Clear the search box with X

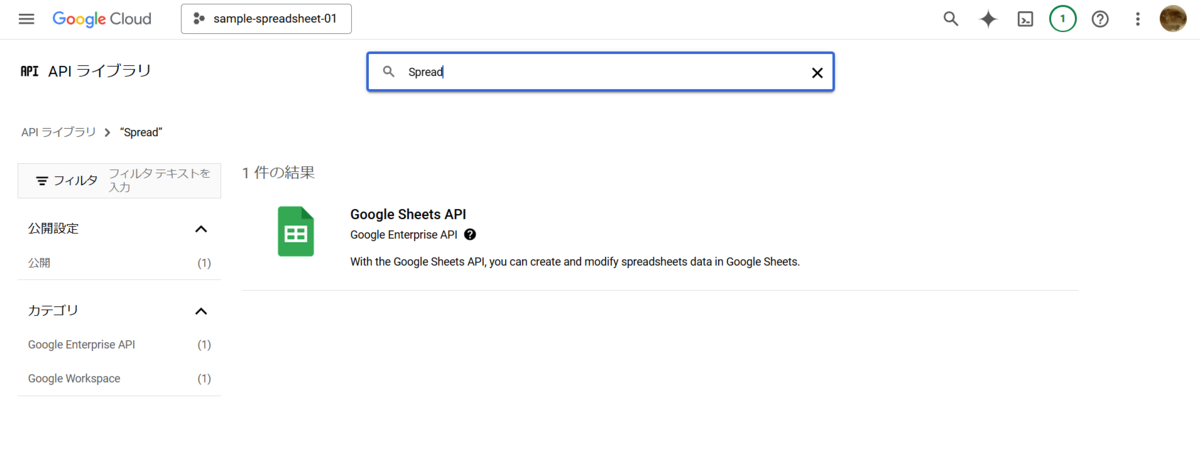817,72
